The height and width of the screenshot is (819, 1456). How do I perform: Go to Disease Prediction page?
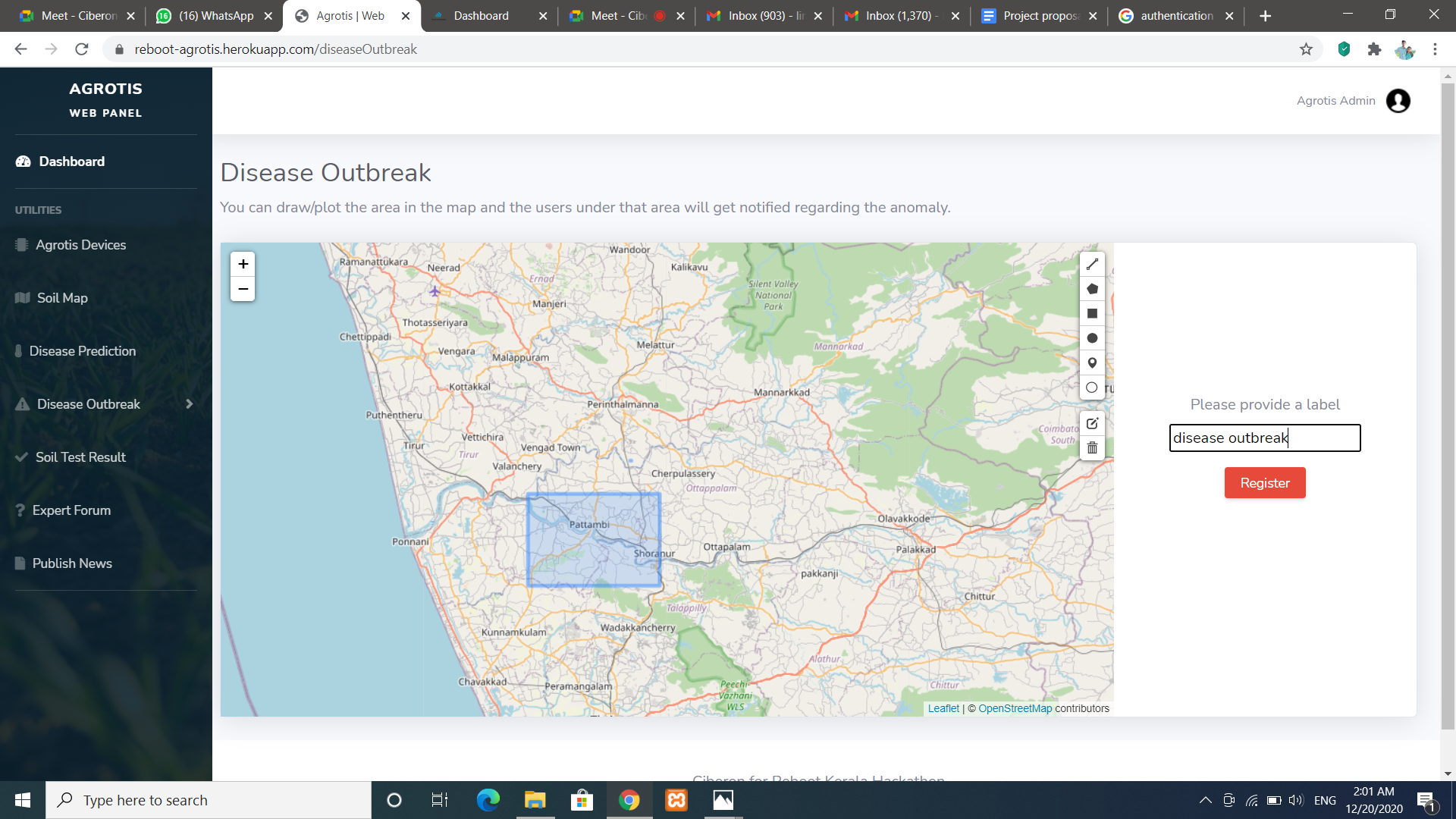pyautogui.click(x=82, y=351)
